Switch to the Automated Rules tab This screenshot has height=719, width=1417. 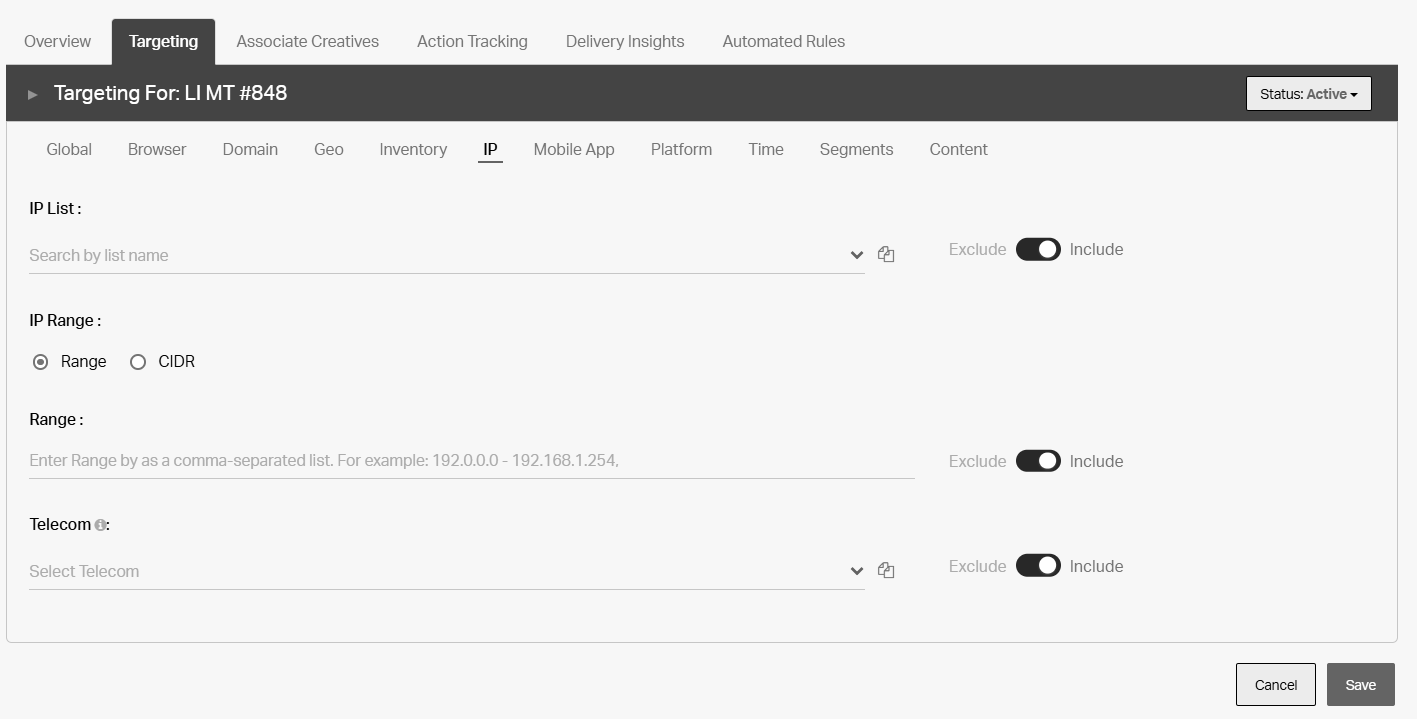coord(784,41)
